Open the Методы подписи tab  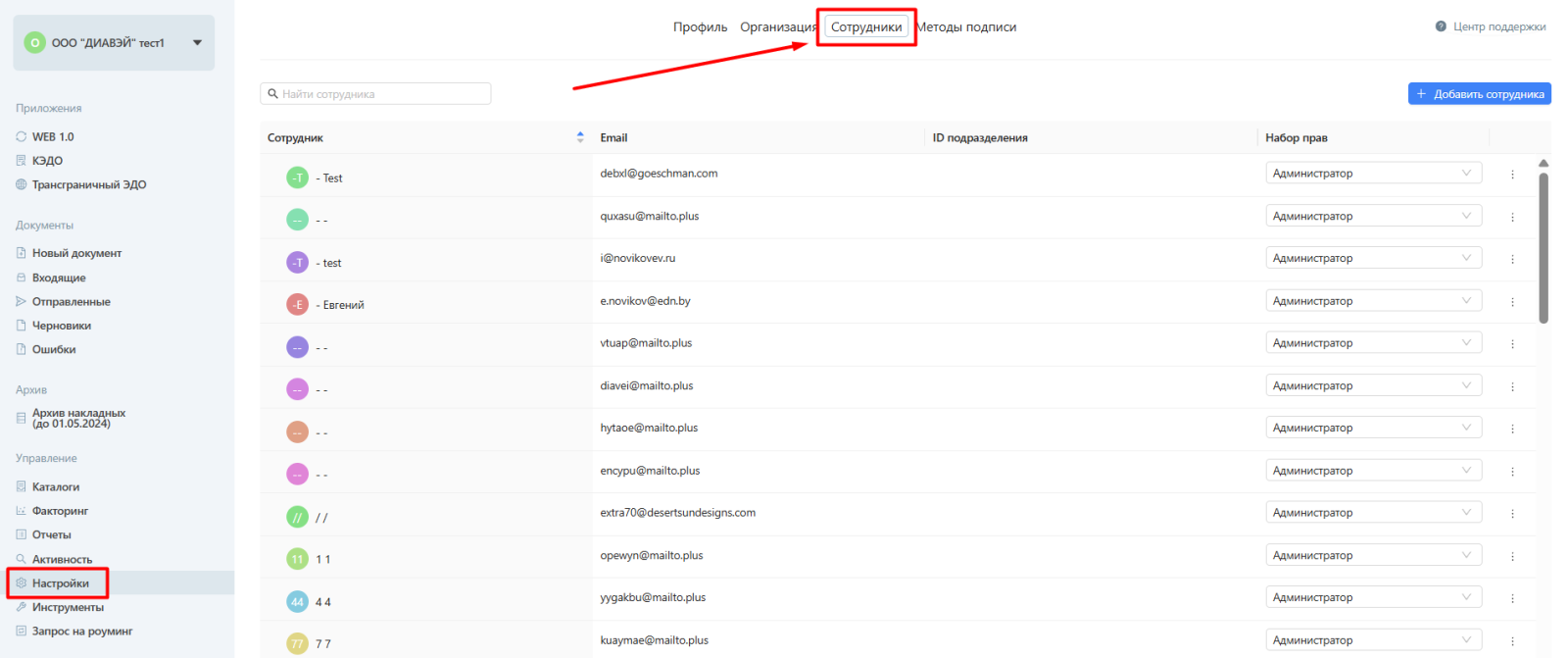(967, 27)
